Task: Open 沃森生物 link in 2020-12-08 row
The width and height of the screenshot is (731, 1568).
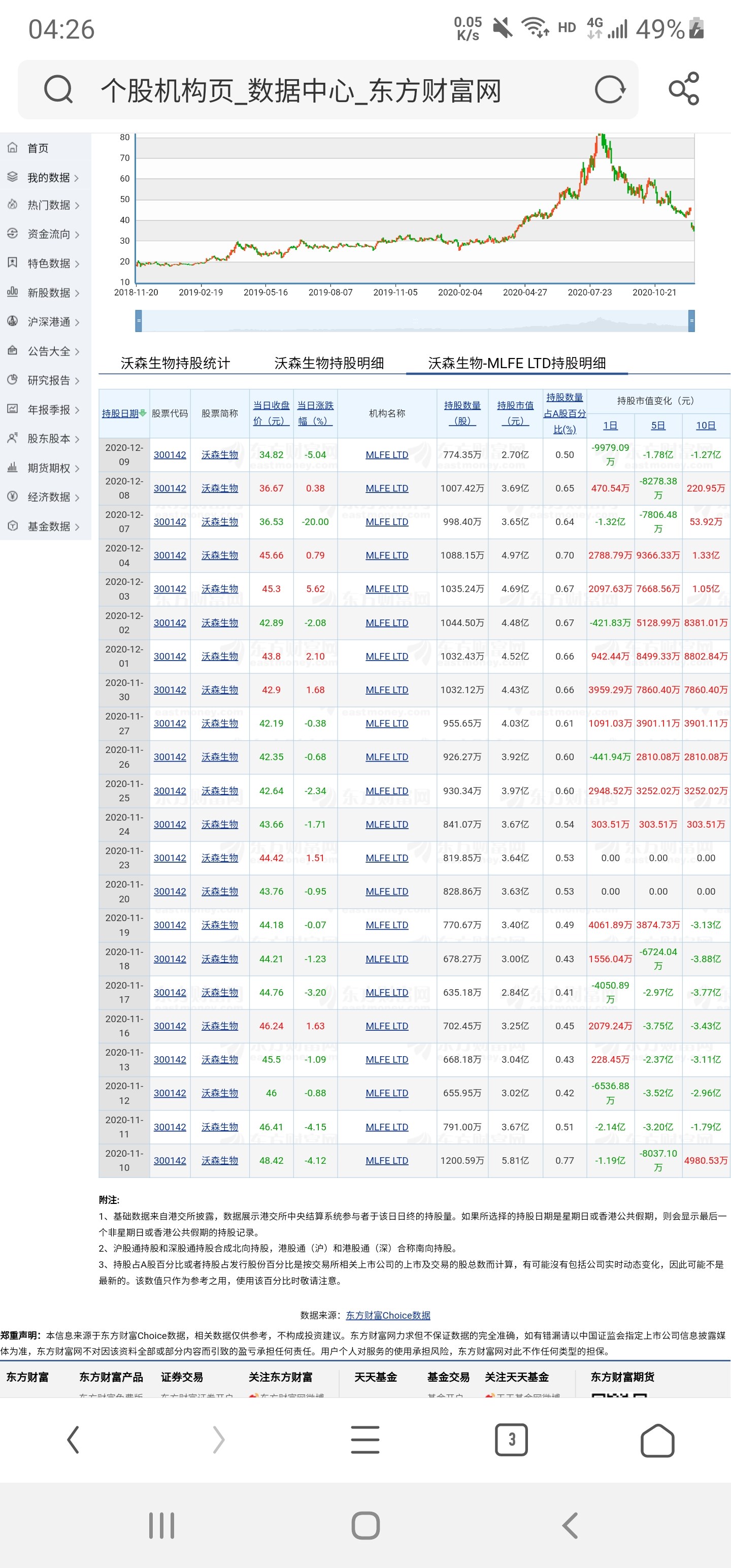Action: (x=220, y=488)
